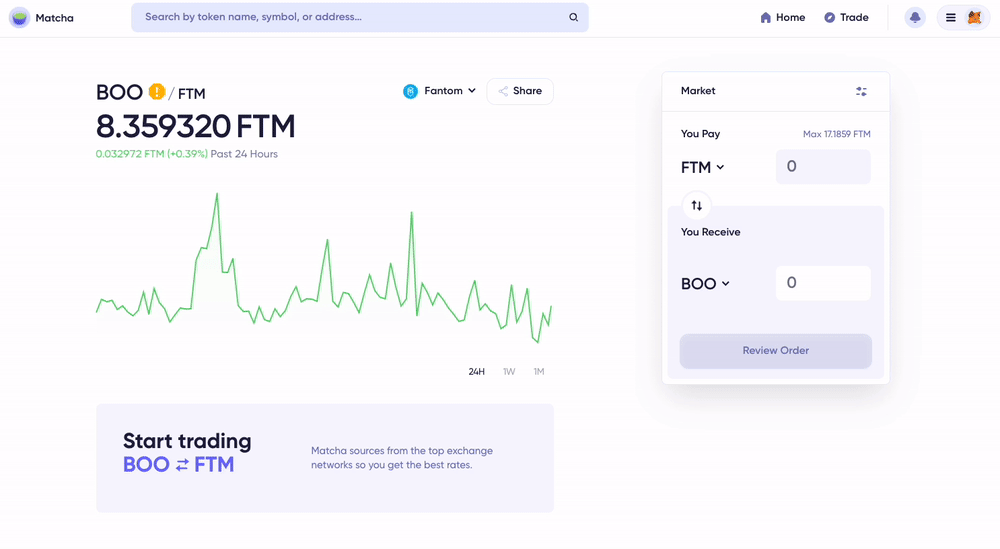Click the search magnifier icon
1000x549 pixels.
coord(573,17)
